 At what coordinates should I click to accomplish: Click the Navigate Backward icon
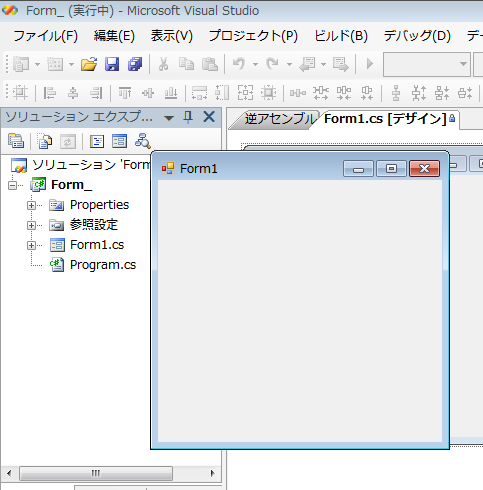tap(307, 64)
